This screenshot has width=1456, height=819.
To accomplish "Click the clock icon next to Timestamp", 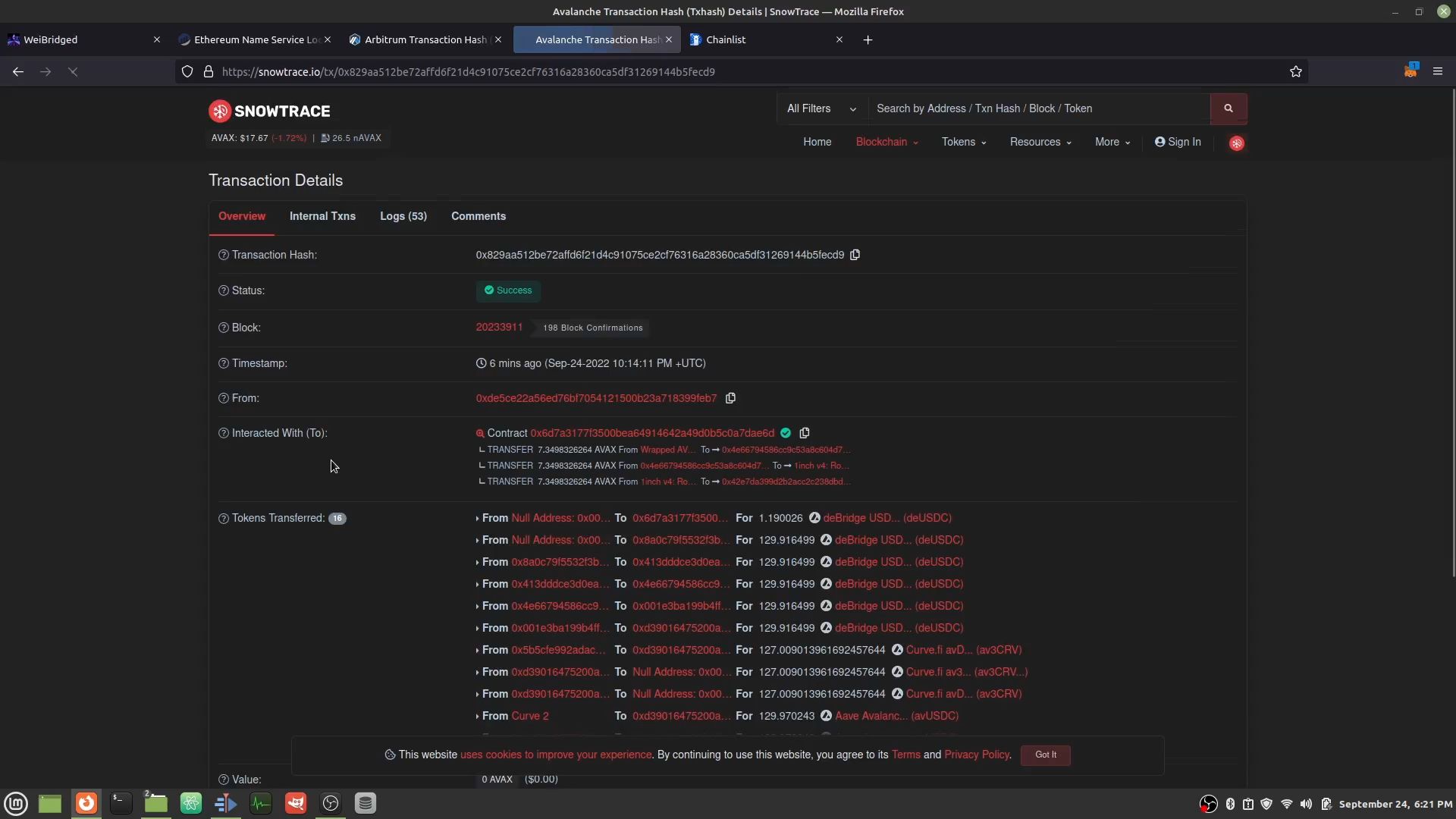I will point(481,363).
